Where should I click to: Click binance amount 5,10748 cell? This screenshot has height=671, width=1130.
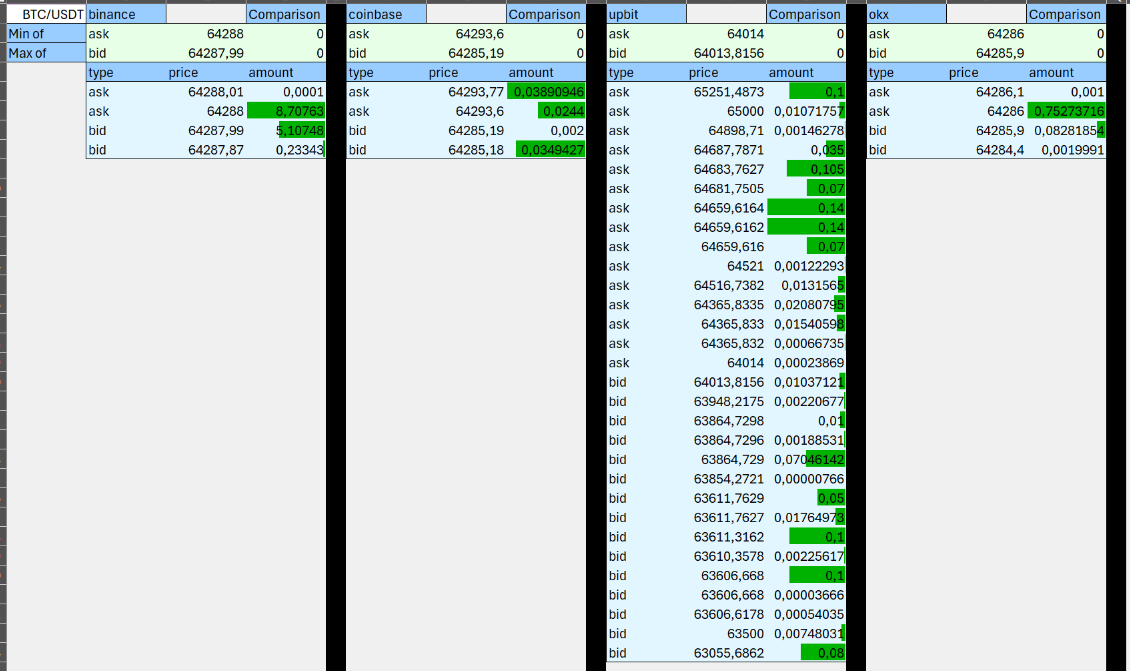click(285, 131)
